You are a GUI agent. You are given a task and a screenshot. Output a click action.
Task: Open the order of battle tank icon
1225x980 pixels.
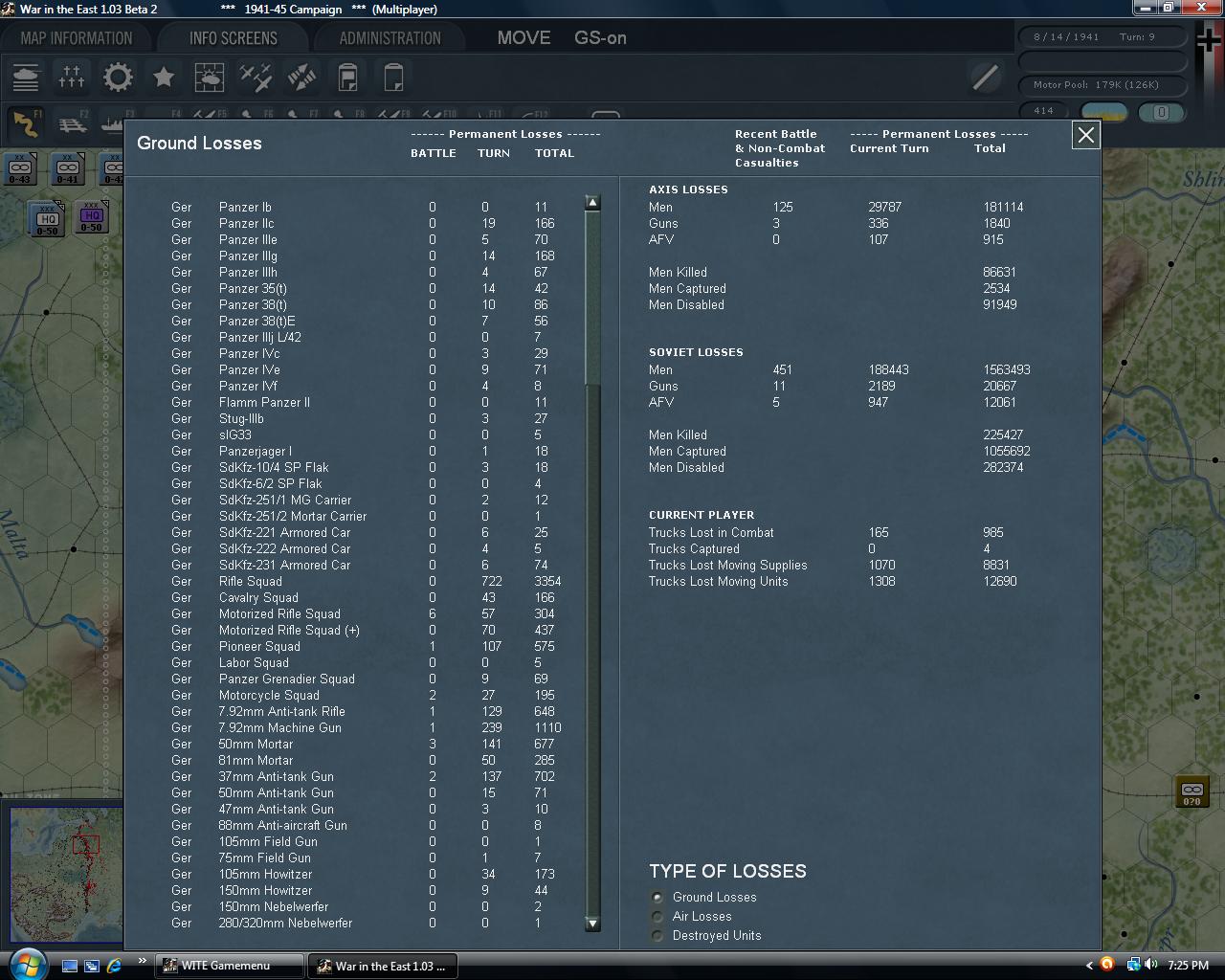26,77
